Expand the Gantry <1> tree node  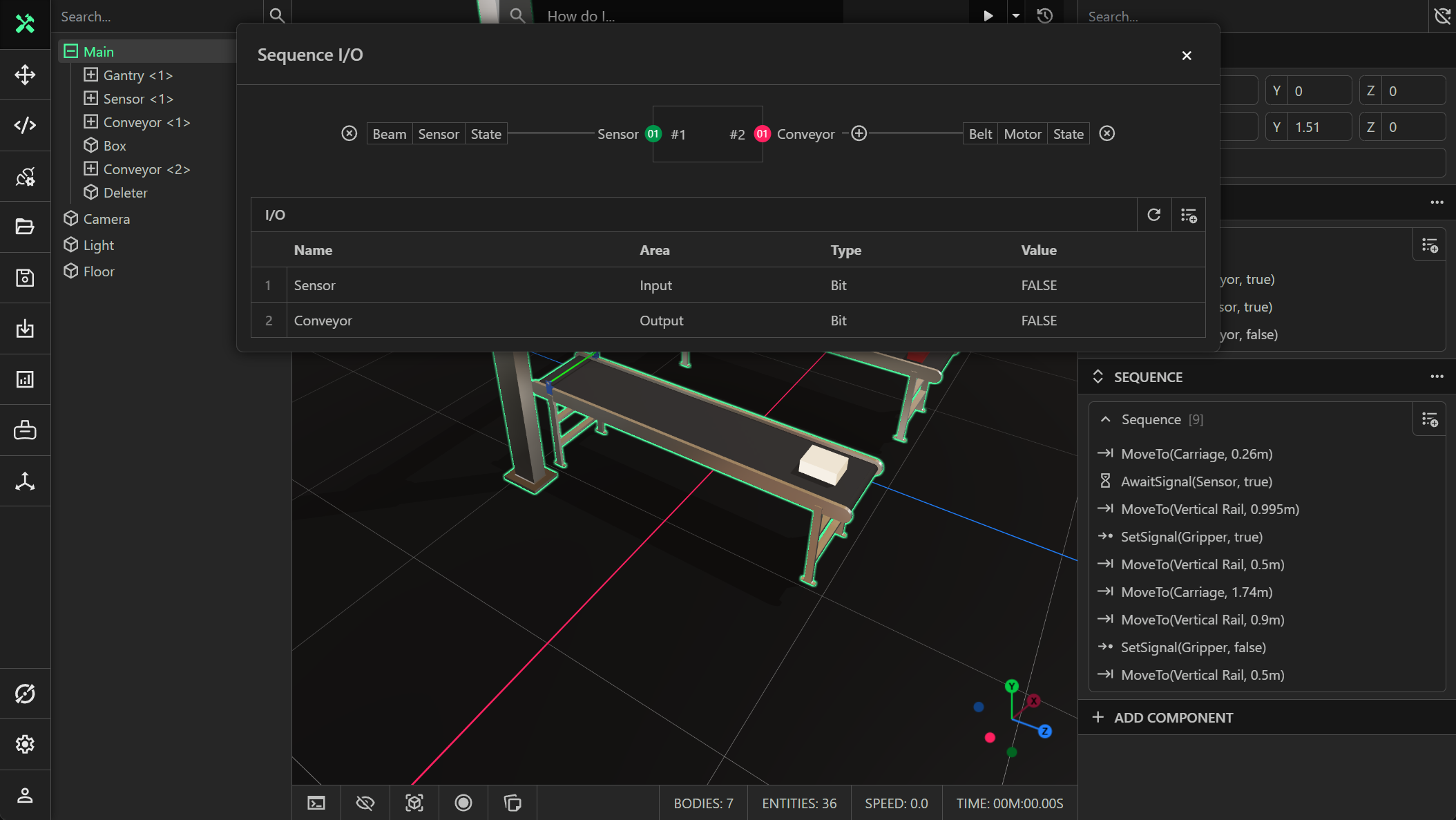tap(90, 75)
